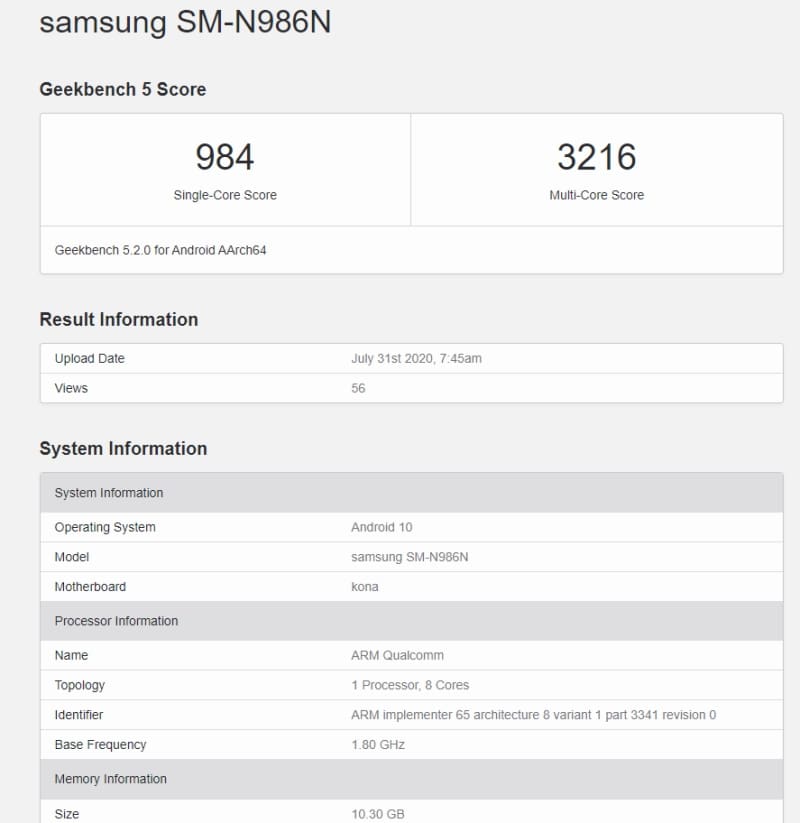The height and width of the screenshot is (823, 800).
Task: Click the 'samsung SM-N986N' page title
Action: pyautogui.click(x=185, y=23)
